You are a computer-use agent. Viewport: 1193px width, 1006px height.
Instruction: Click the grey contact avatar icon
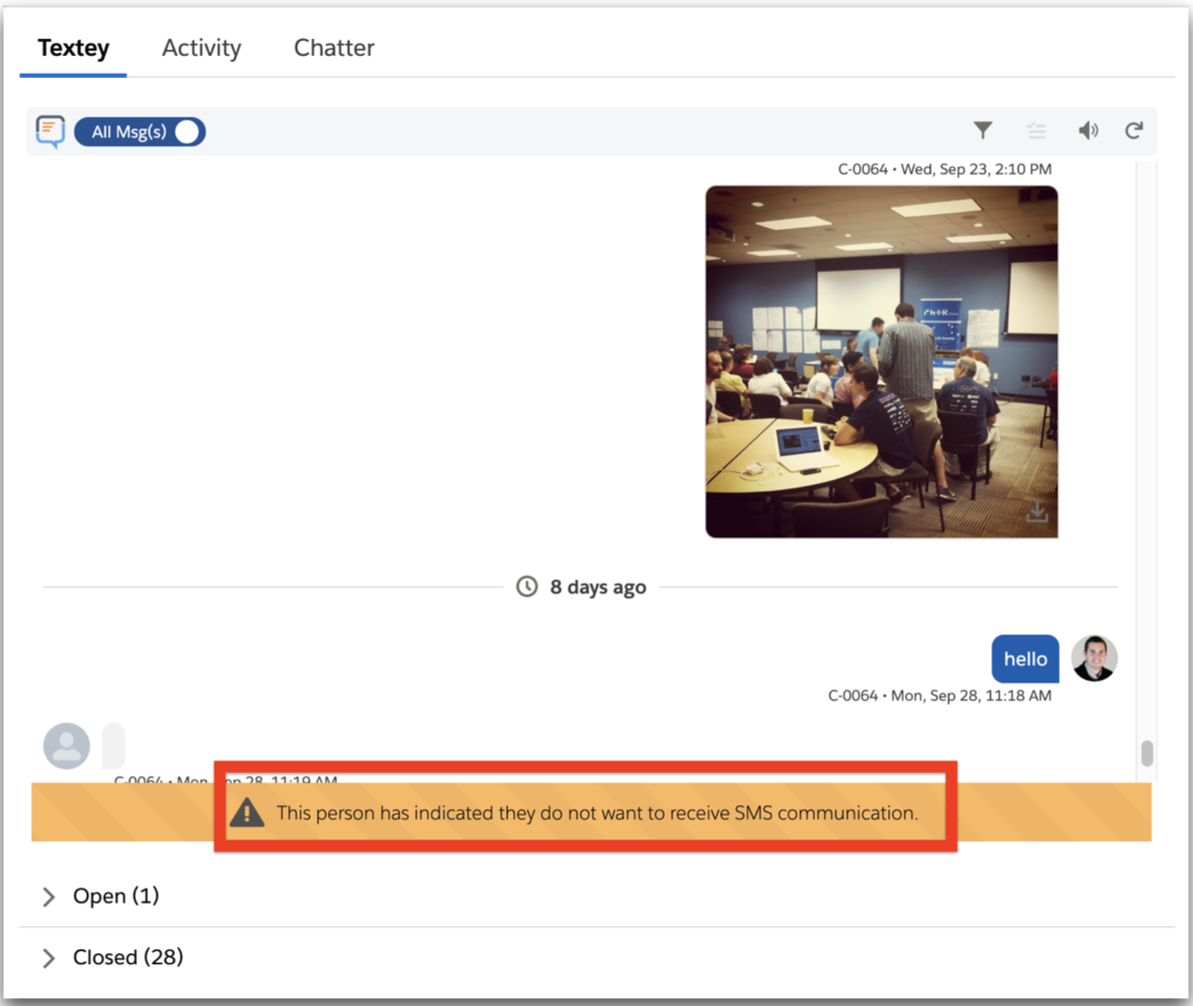pos(67,746)
